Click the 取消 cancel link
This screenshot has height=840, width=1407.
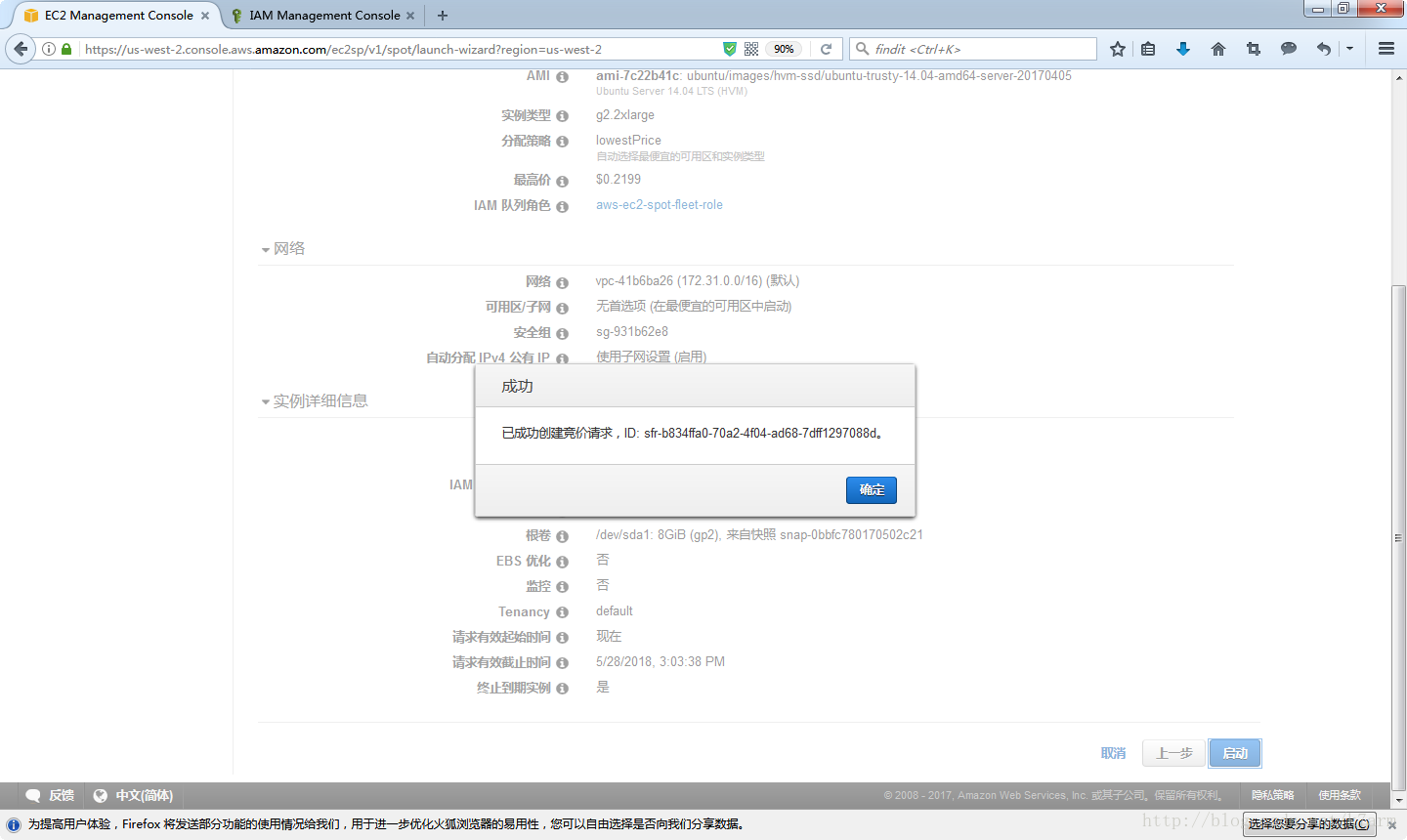1113,753
